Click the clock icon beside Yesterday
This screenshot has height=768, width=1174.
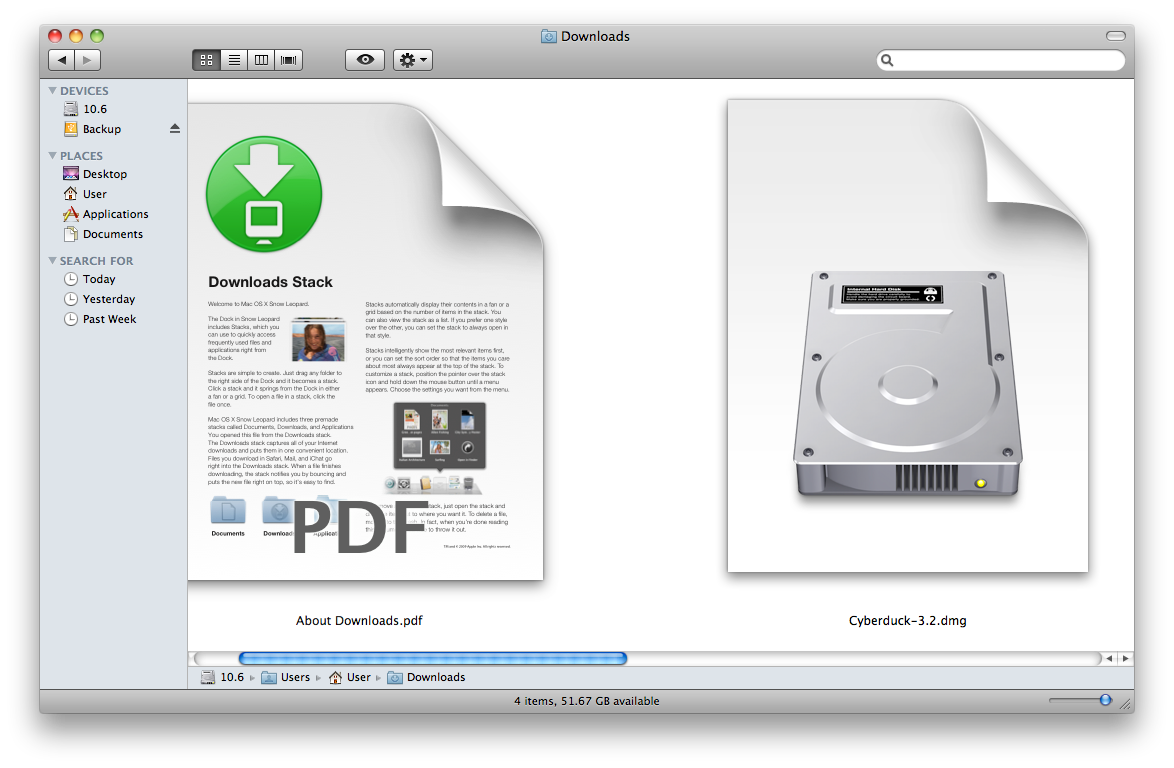tap(70, 299)
